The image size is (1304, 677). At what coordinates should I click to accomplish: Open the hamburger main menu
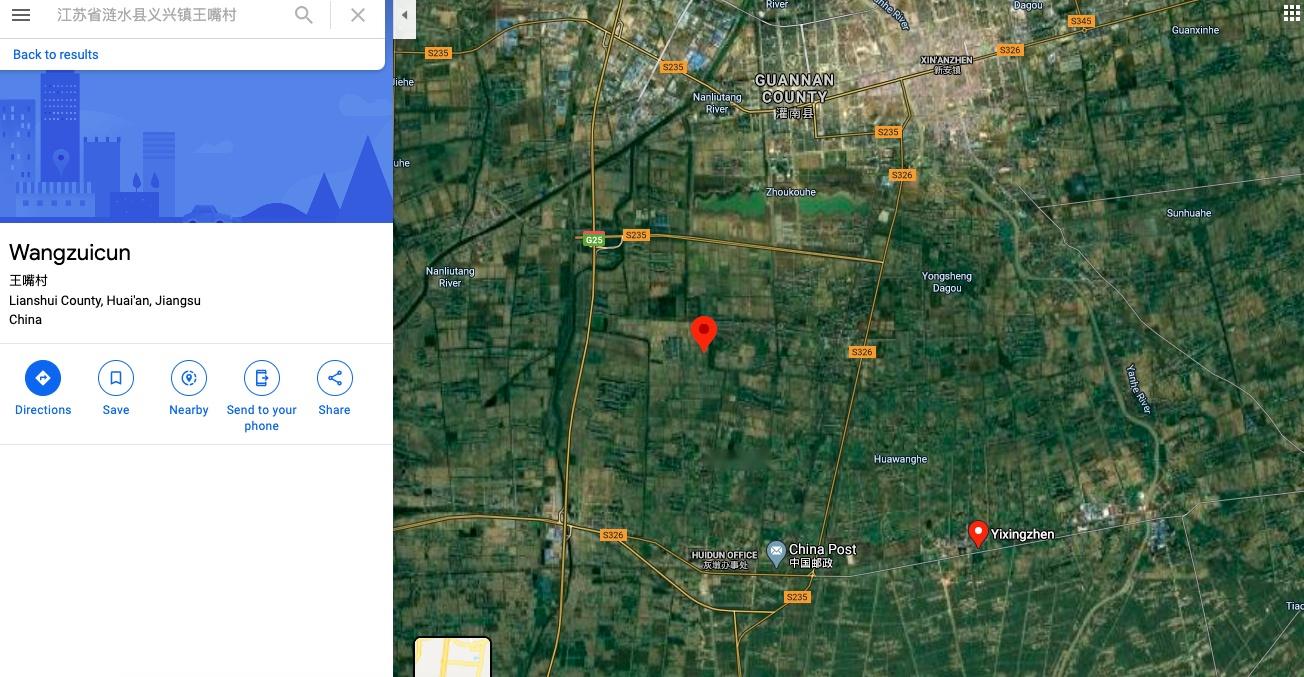(x=21, y=15)
